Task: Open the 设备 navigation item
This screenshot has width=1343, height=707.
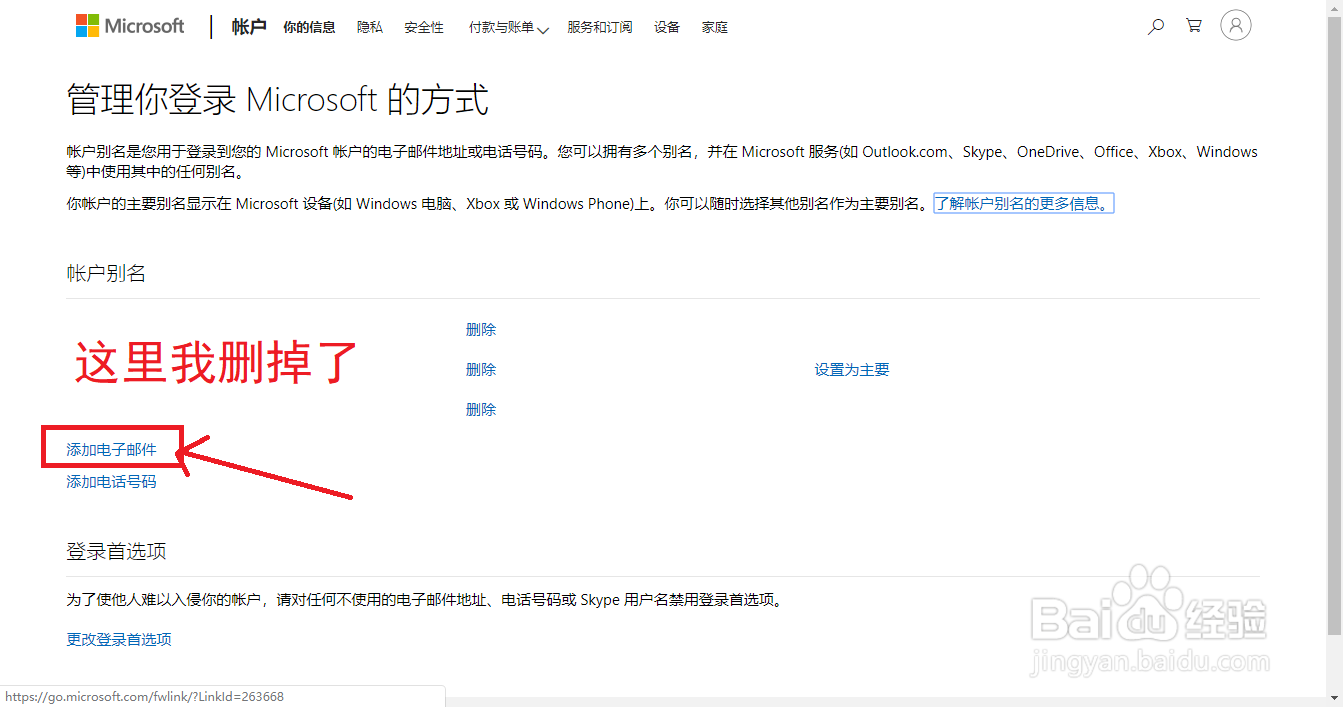Action: (667, 27)
